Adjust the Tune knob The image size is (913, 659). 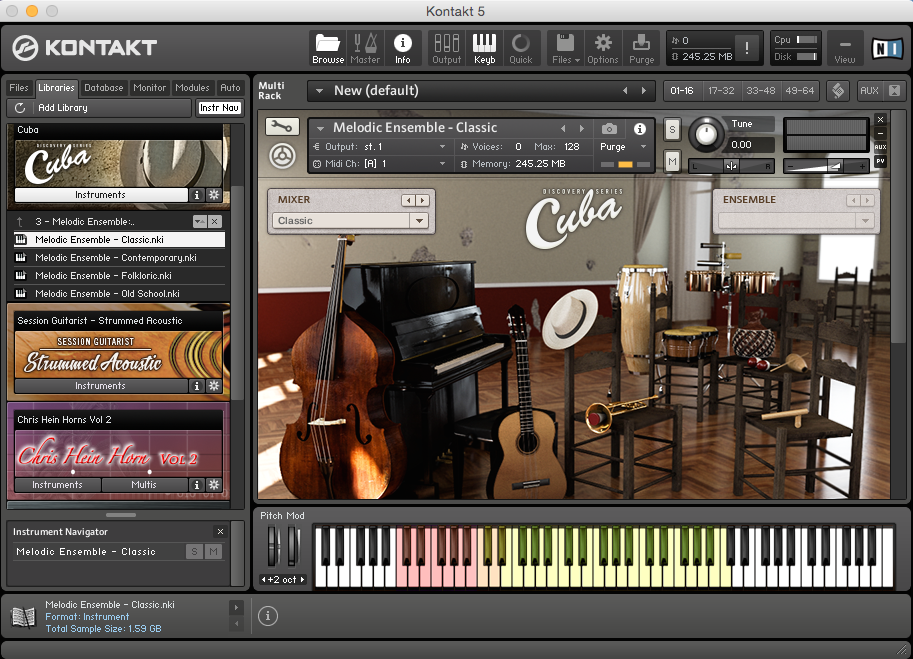pos(706,134)
